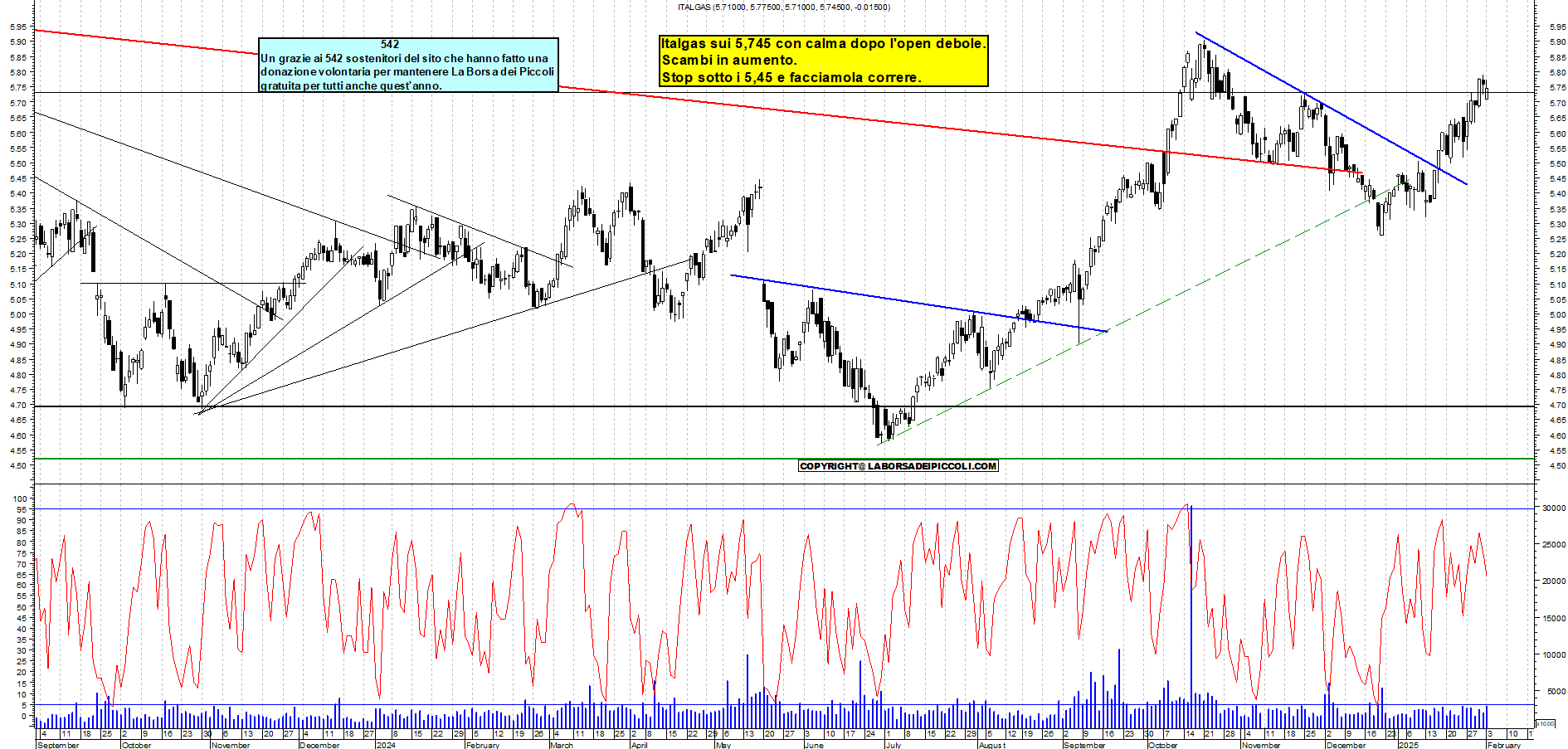Click the "5000" volume scale label

[x=1556, y=691]
